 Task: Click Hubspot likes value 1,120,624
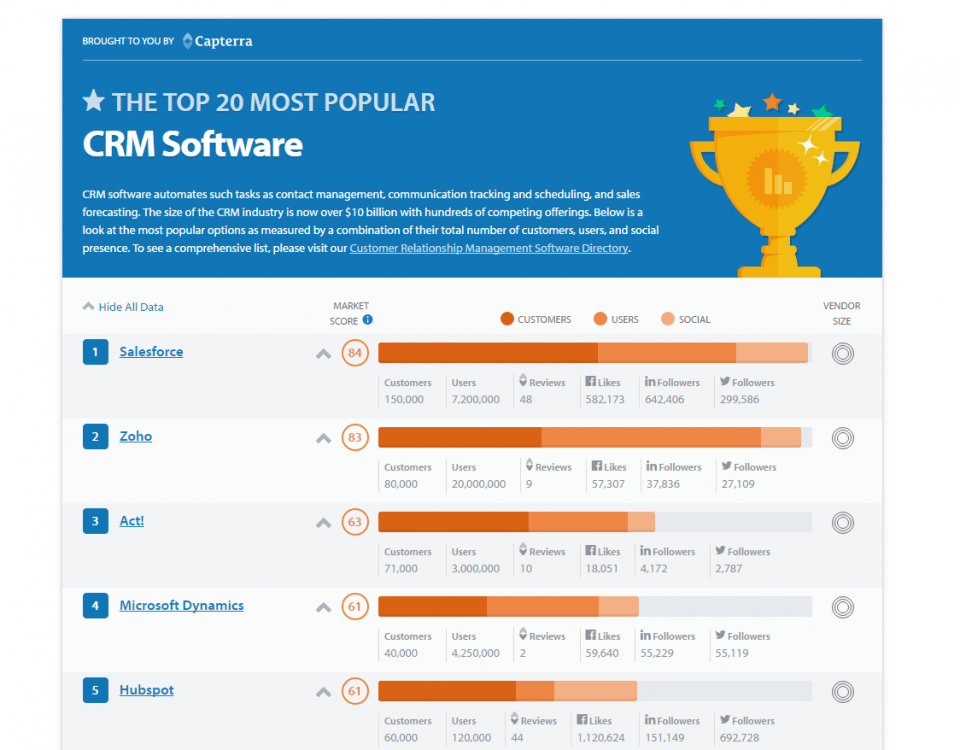click(601, 737)
